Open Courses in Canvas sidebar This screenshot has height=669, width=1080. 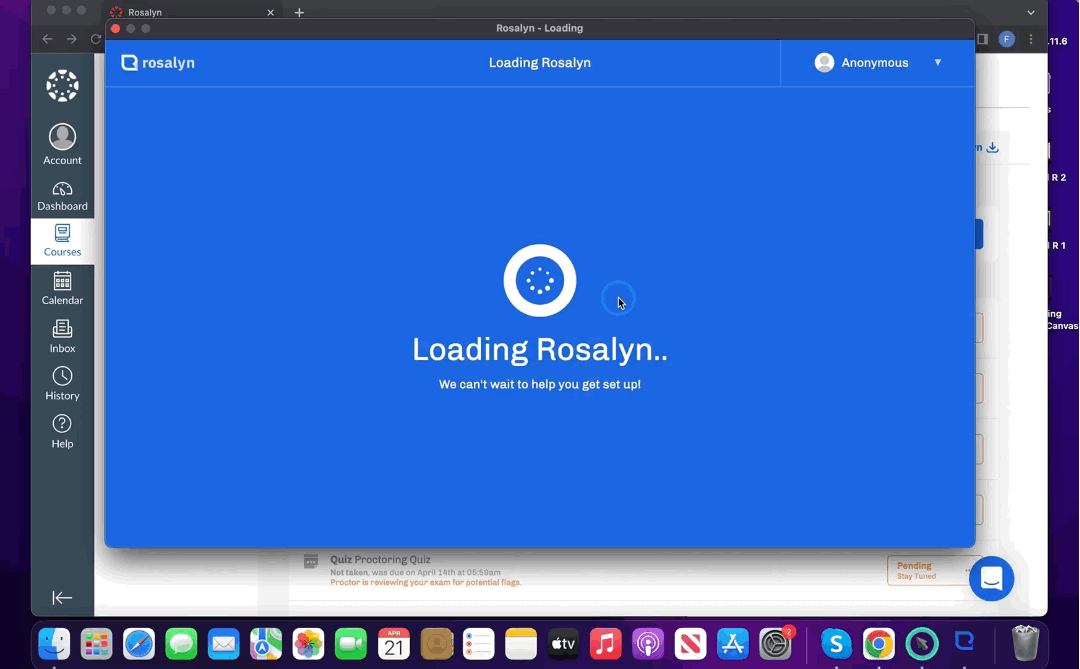[62, 240]
